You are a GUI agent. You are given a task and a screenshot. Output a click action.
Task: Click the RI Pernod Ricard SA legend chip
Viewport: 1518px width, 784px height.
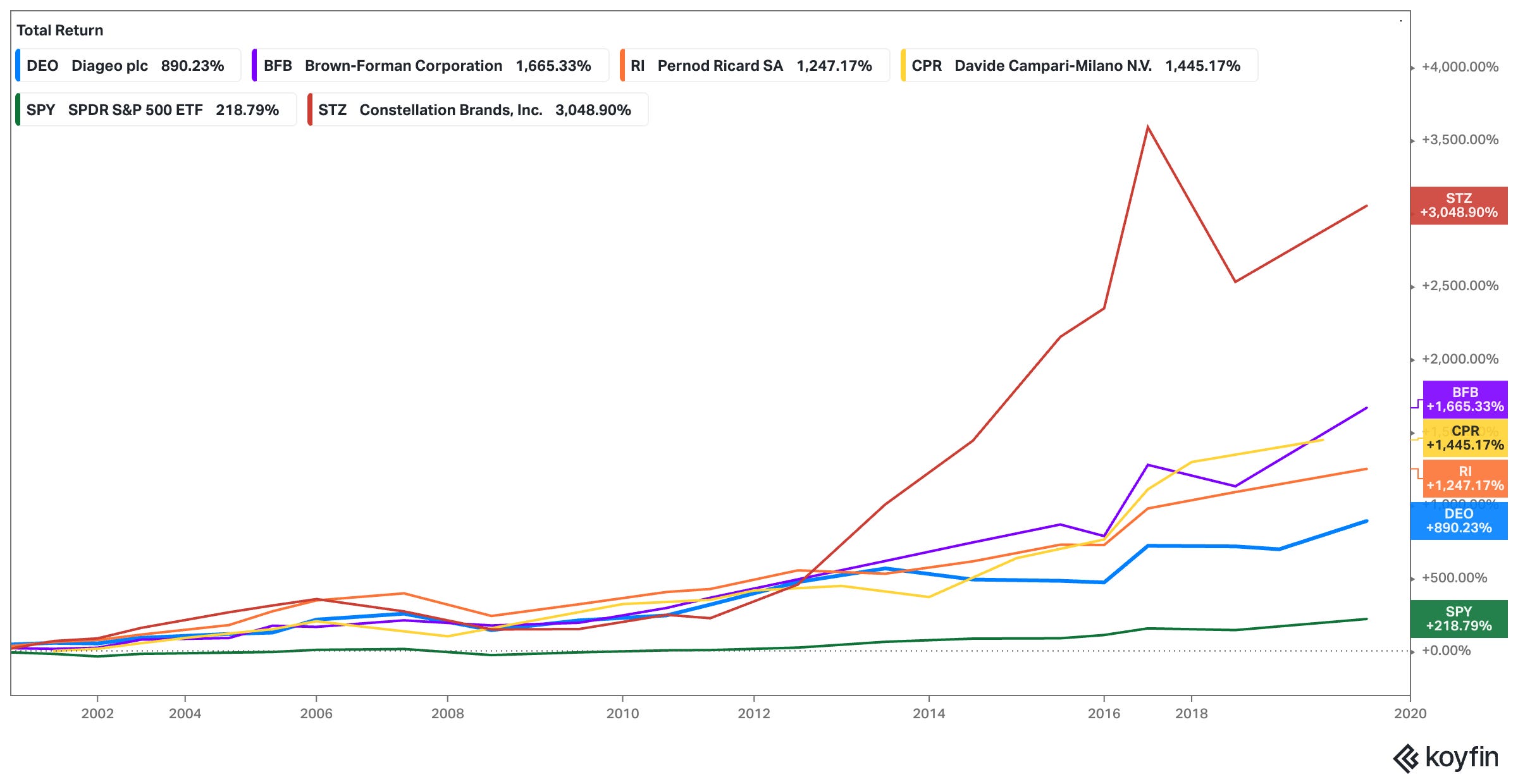pos(755,66)
